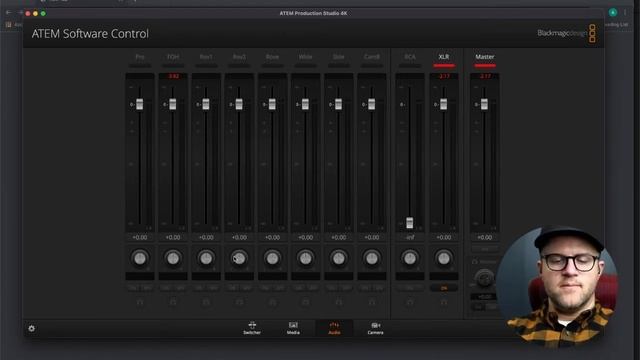Turn off the lit ON button for XLR
Viewport: 640px width, 360px height.
(444, 288)
